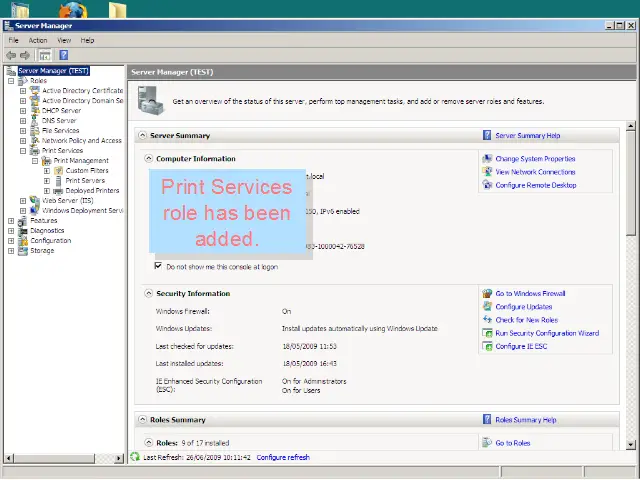Open the Help menu

click(x=87, y=40)
